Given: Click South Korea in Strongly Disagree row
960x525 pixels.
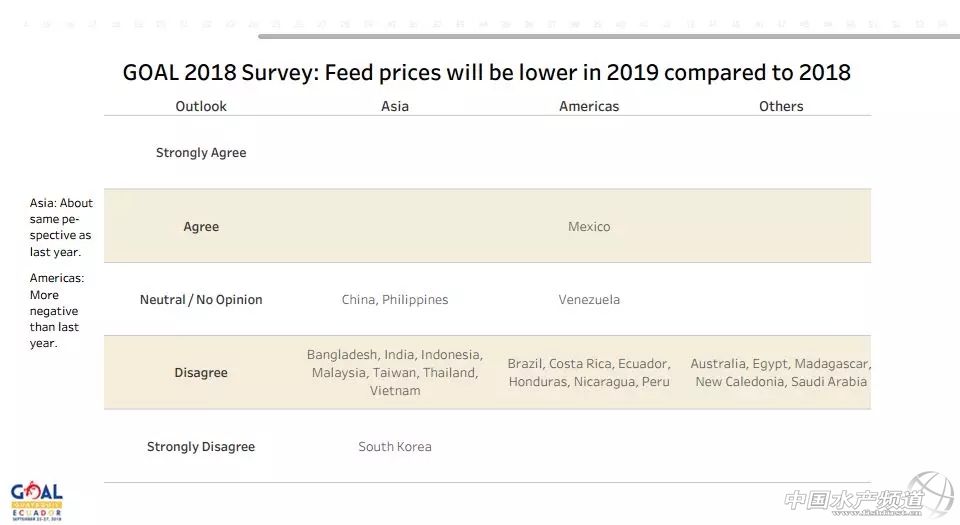Looking at the screenshot, I should (395, 447).
